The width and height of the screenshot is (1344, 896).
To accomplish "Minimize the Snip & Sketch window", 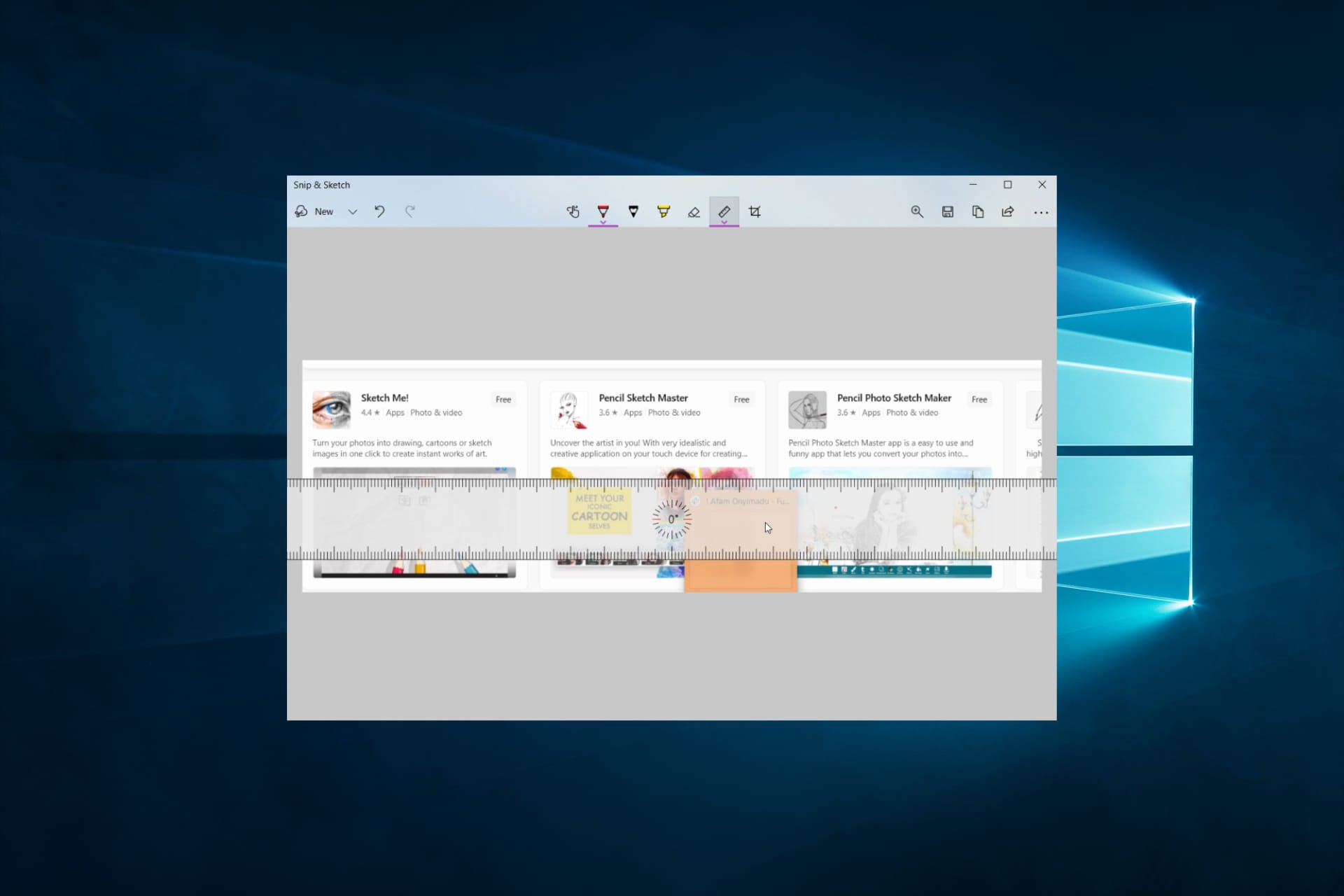I will point(972,185).
